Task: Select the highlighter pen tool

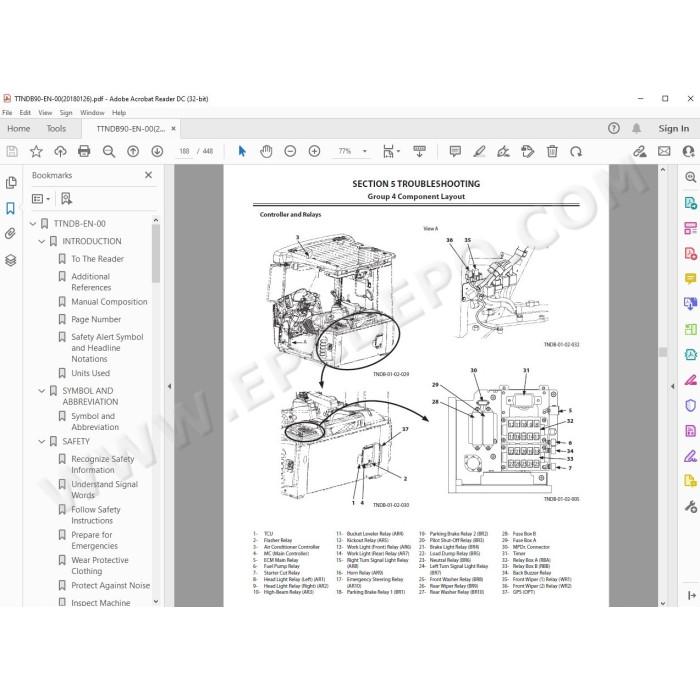Action: point(479,151)
